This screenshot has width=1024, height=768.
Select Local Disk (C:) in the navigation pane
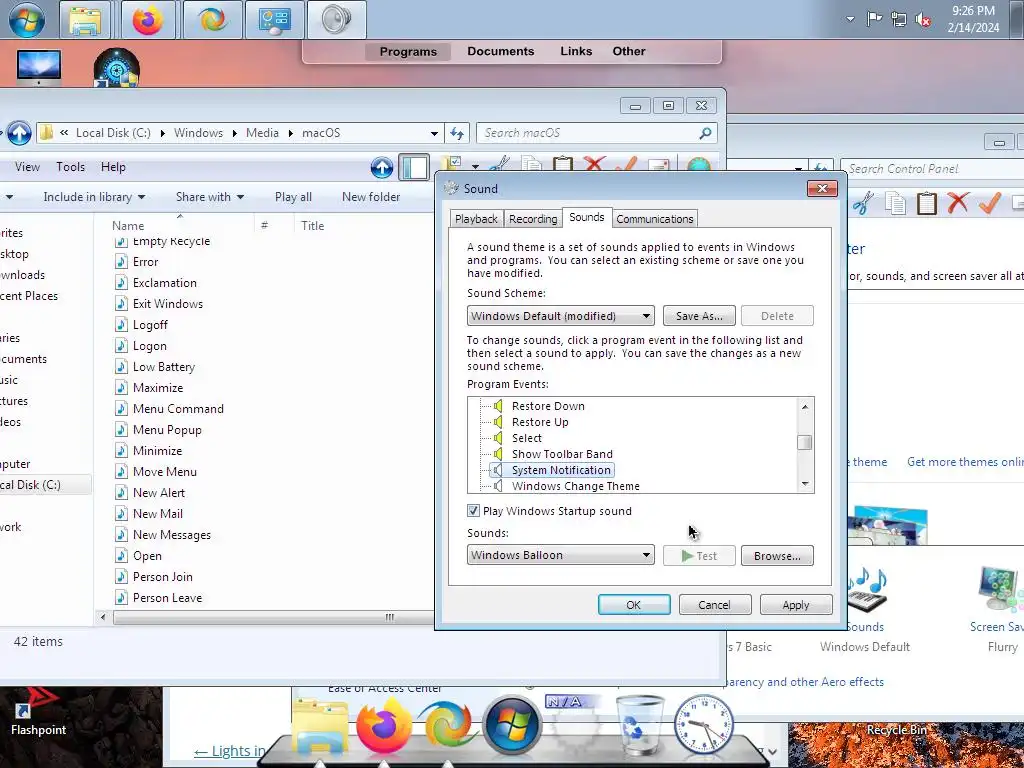(x=31, y=485)
